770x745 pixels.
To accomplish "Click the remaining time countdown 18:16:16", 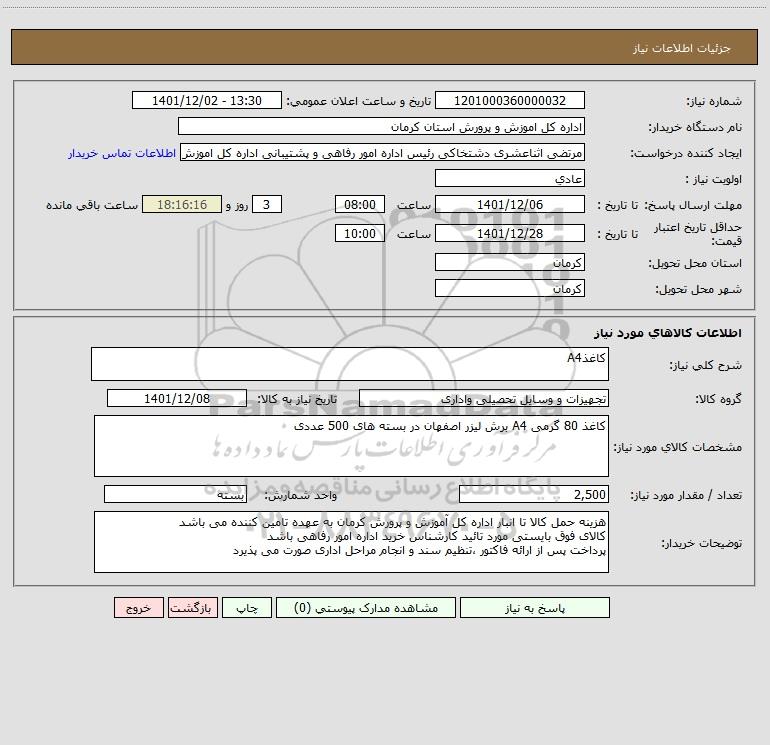I will [182, 204].
